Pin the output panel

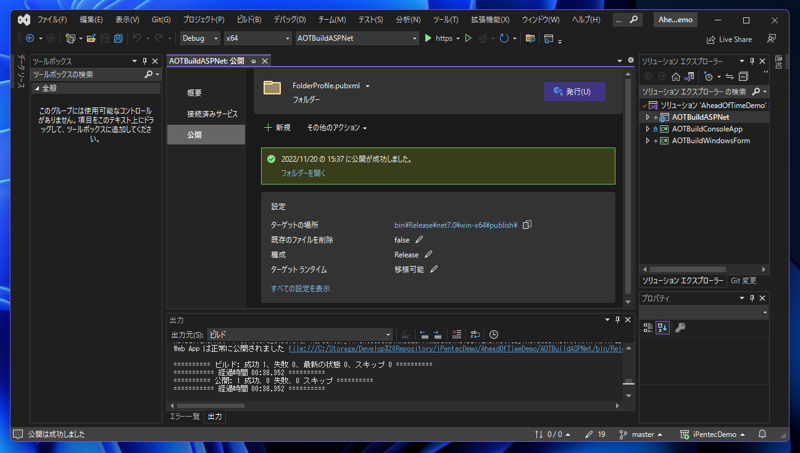click(x=617, y=319)
